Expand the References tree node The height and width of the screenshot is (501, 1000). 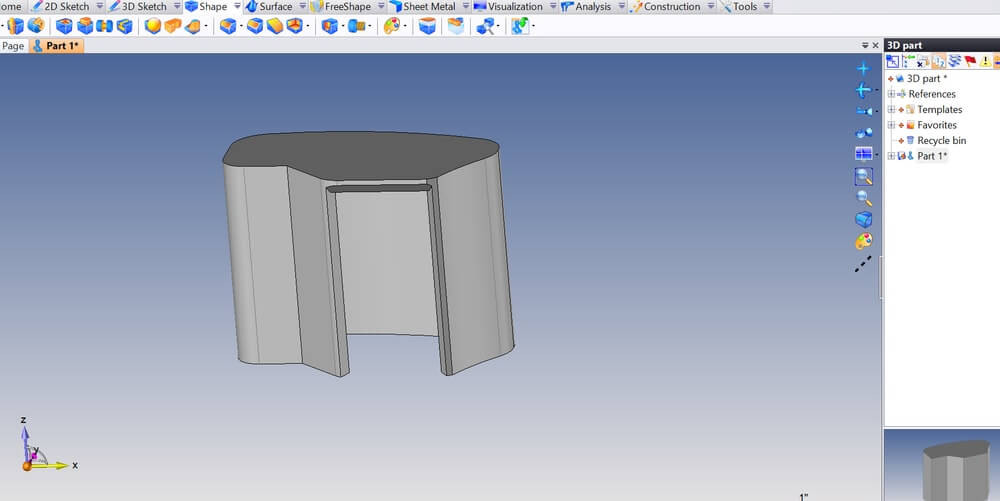(x=891, y=94)
